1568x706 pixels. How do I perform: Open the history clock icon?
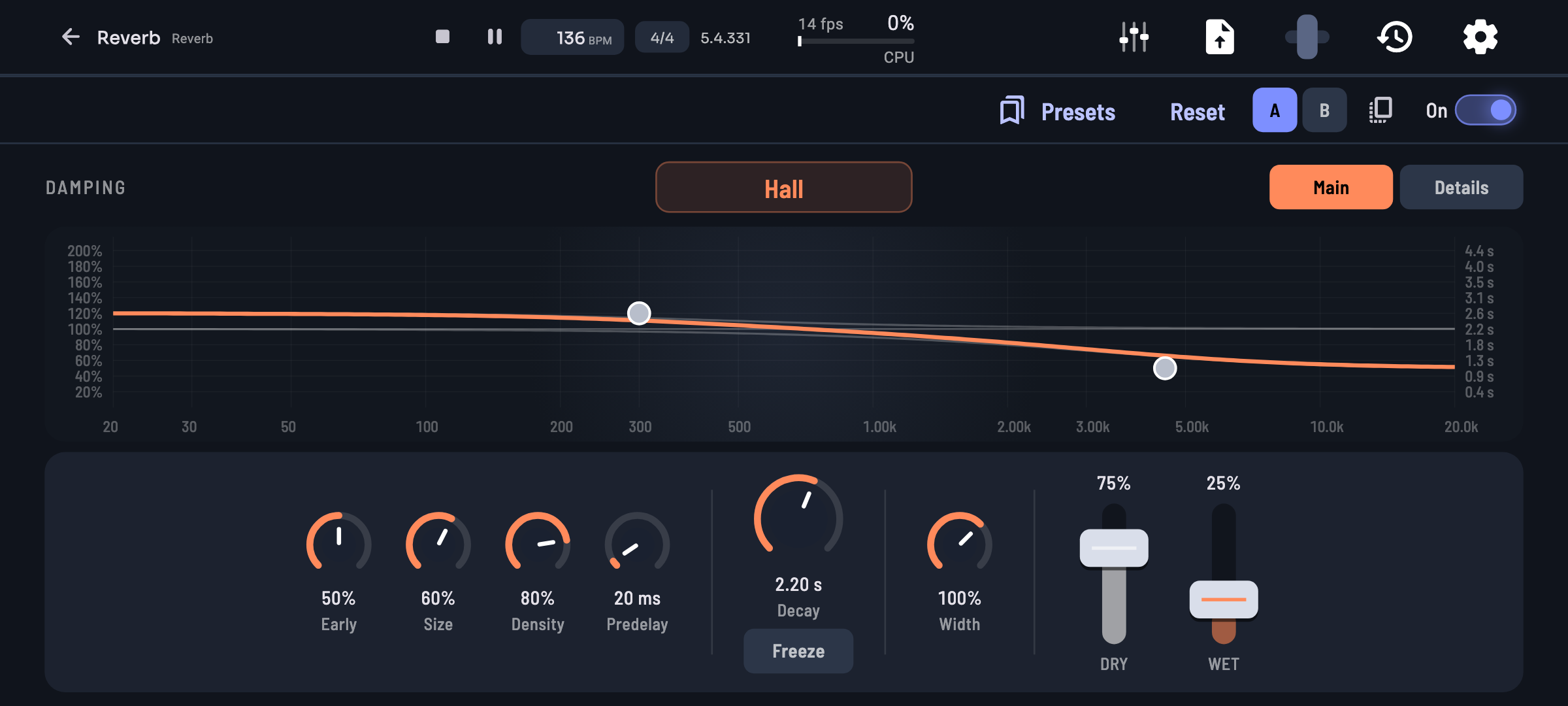(1395, 37)
